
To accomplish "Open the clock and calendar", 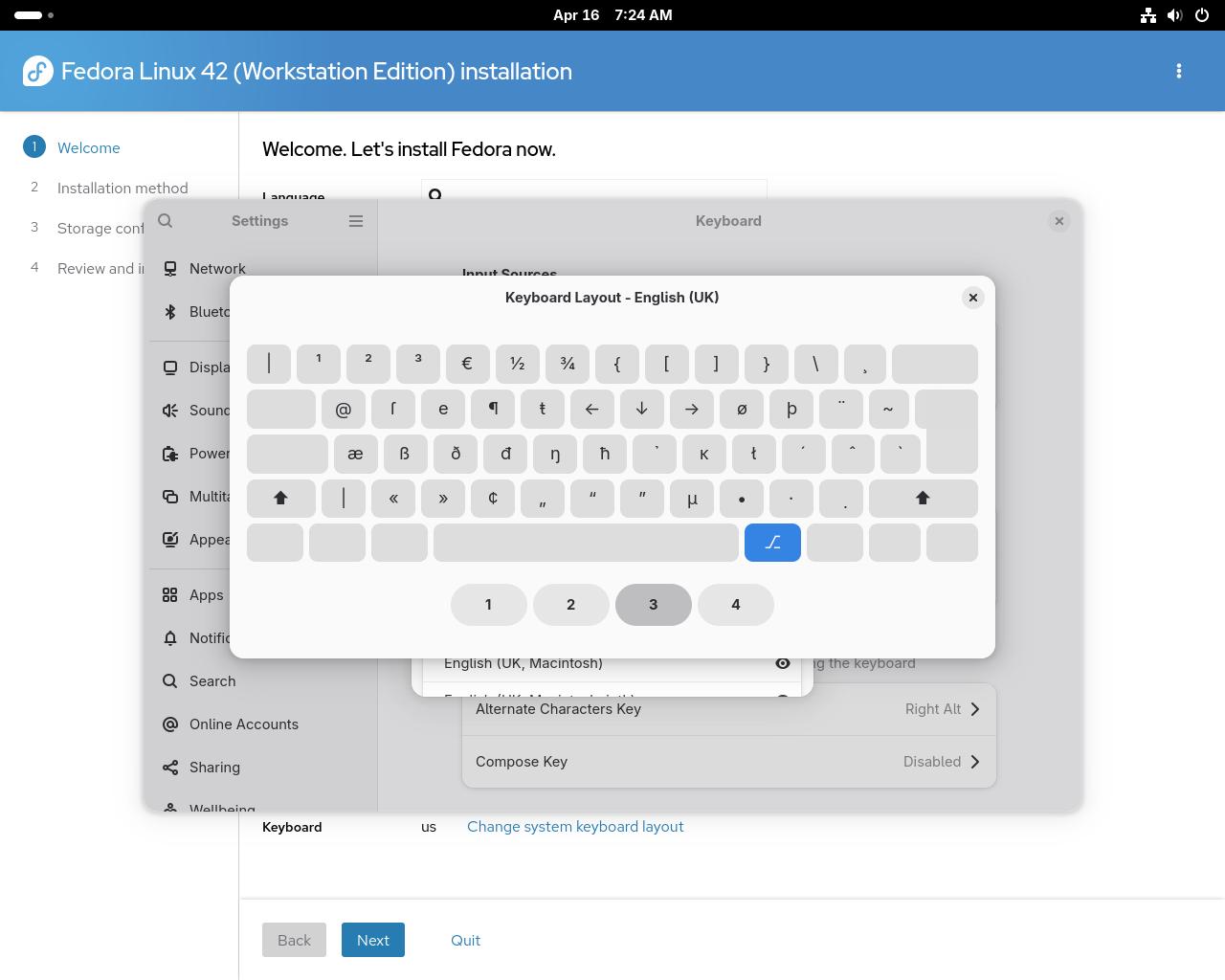I will pos(612,15).
